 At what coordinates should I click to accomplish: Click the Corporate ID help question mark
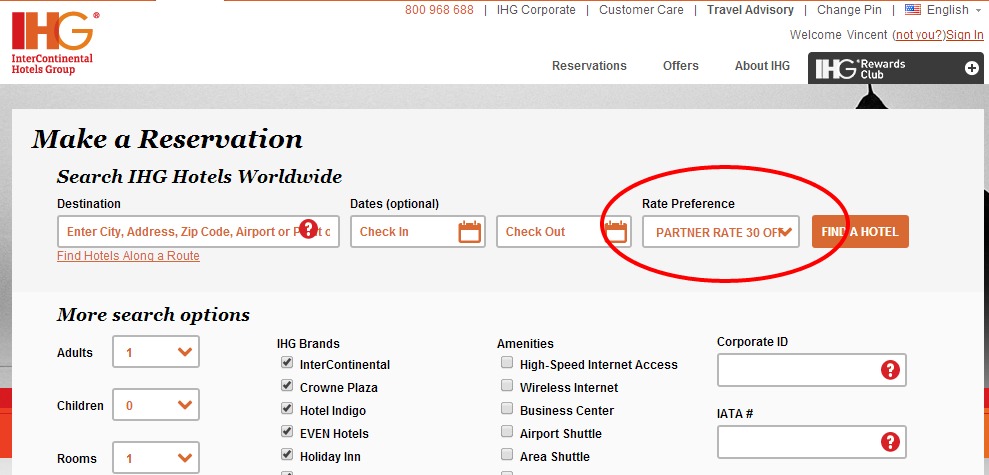pyautogui.click(x=890, y=370)
